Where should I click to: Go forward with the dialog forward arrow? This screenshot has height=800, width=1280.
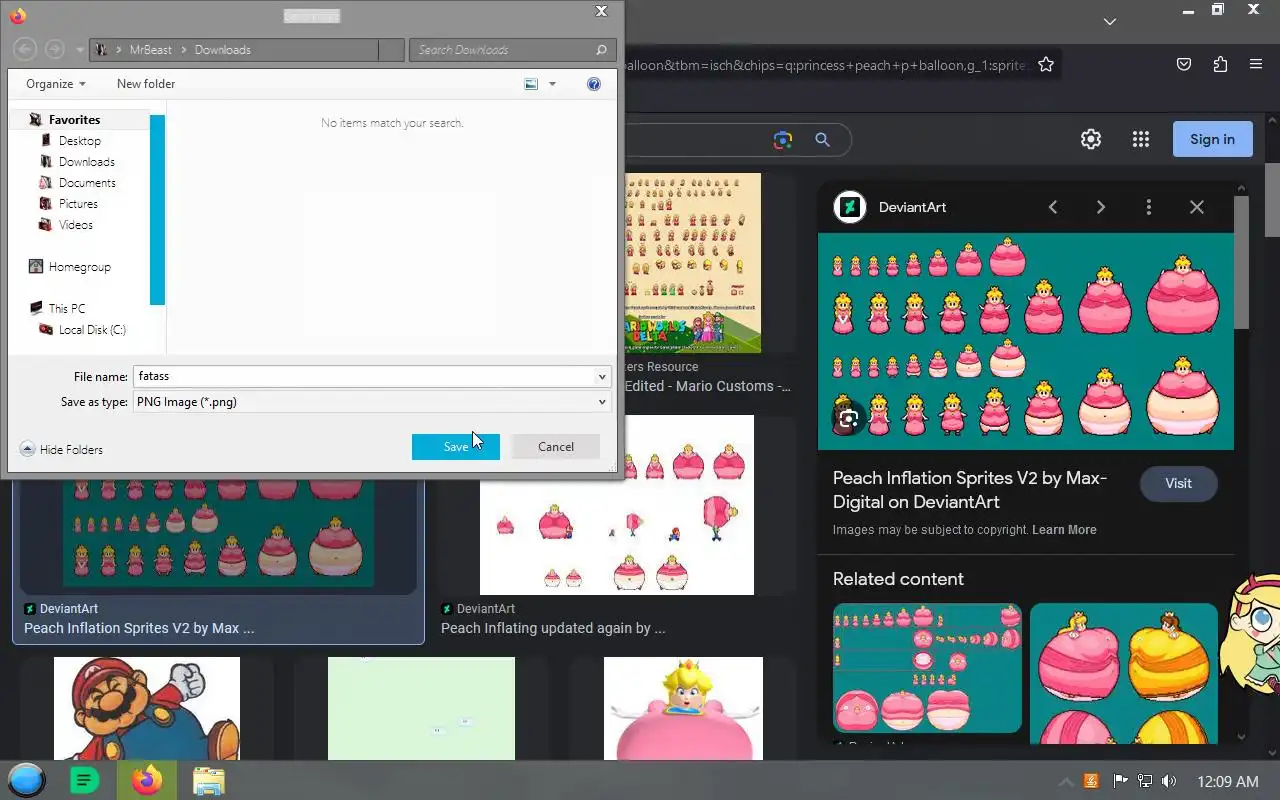coord(55,49)
